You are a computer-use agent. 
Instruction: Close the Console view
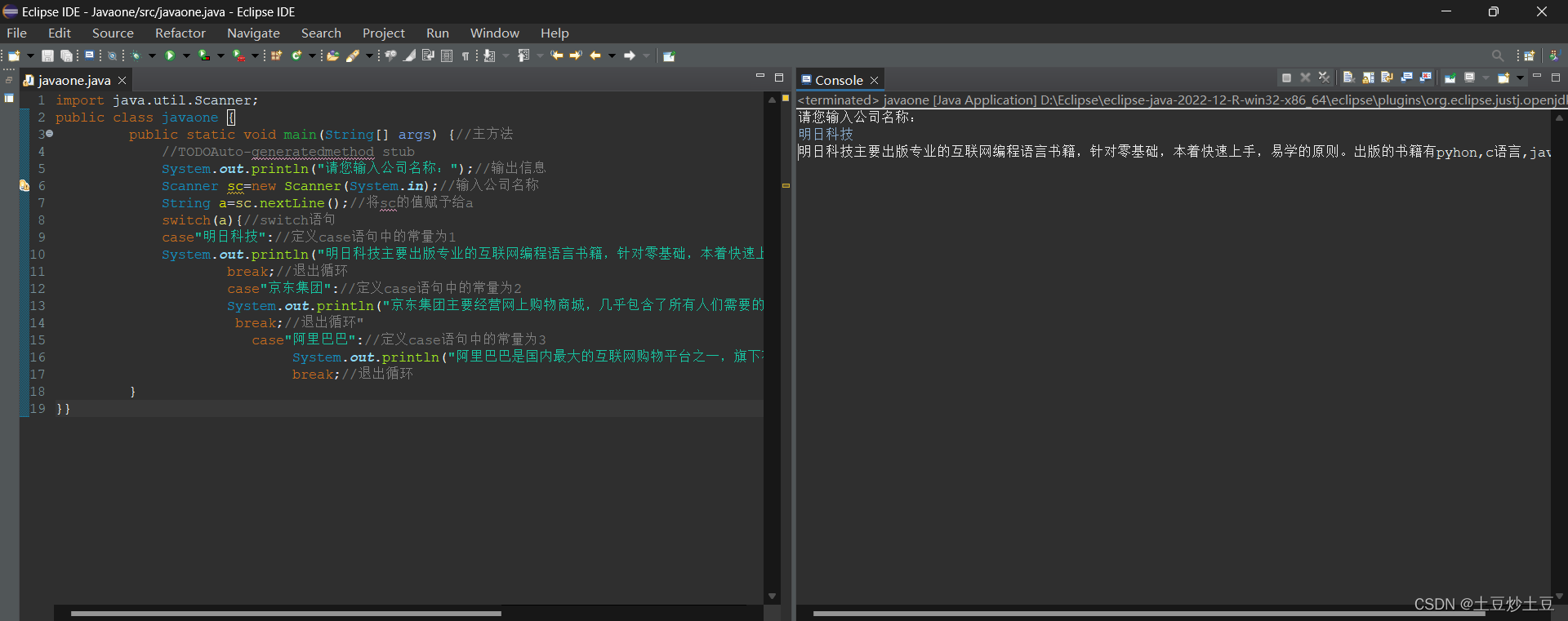click(x=874, y=80)
